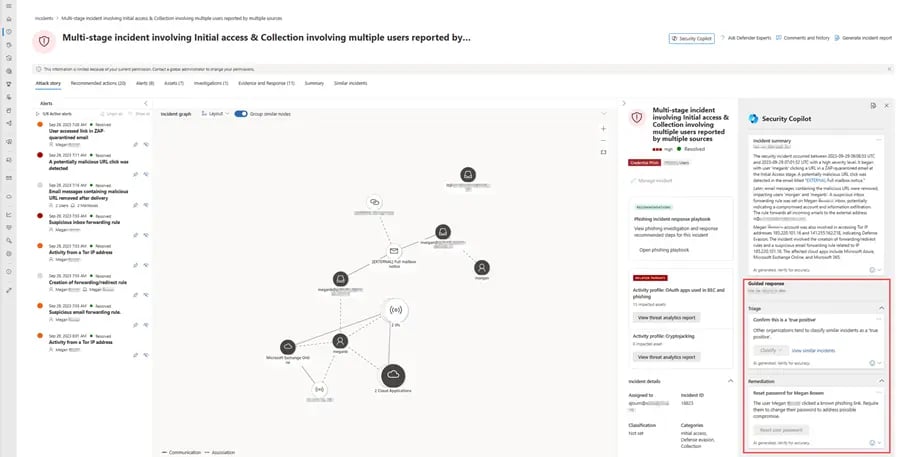Zoom in on the incident graph

[603, 128]
